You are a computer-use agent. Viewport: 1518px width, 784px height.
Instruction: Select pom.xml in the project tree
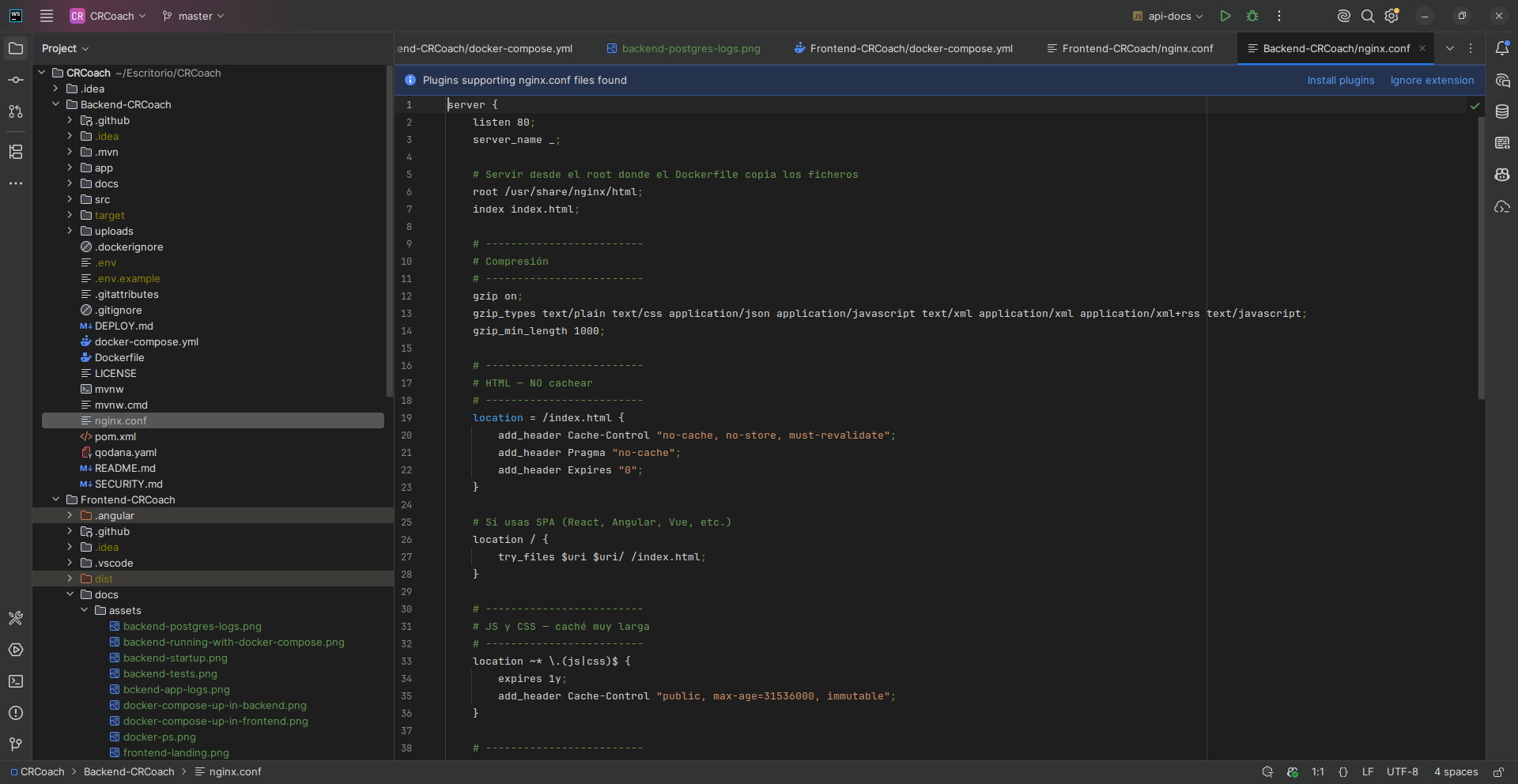[115, 436]
